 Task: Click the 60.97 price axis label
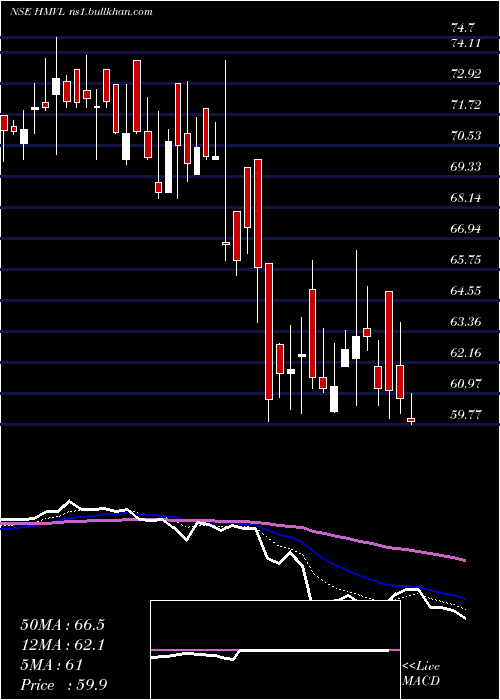466,384
